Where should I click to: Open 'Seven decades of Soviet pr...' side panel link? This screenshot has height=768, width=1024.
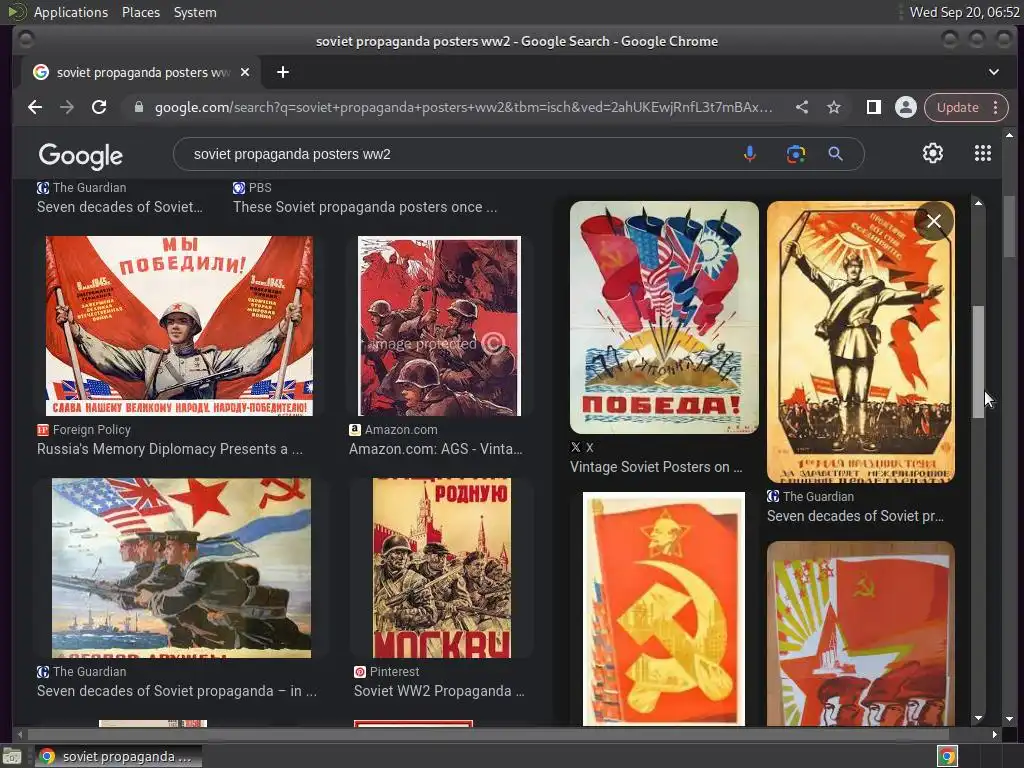click(855, 516)
